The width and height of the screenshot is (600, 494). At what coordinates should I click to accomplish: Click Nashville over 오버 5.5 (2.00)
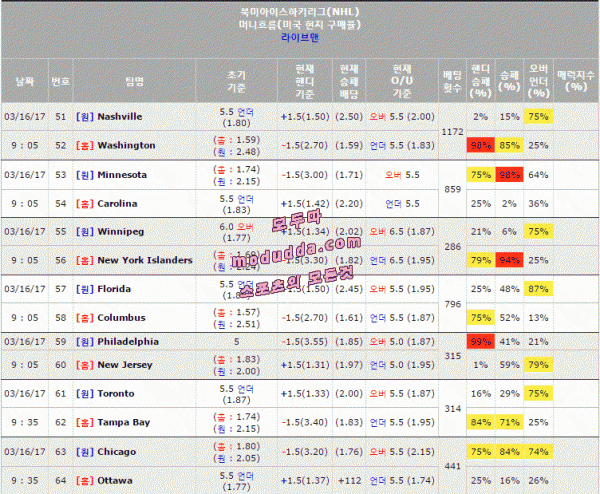click(402, 117)
